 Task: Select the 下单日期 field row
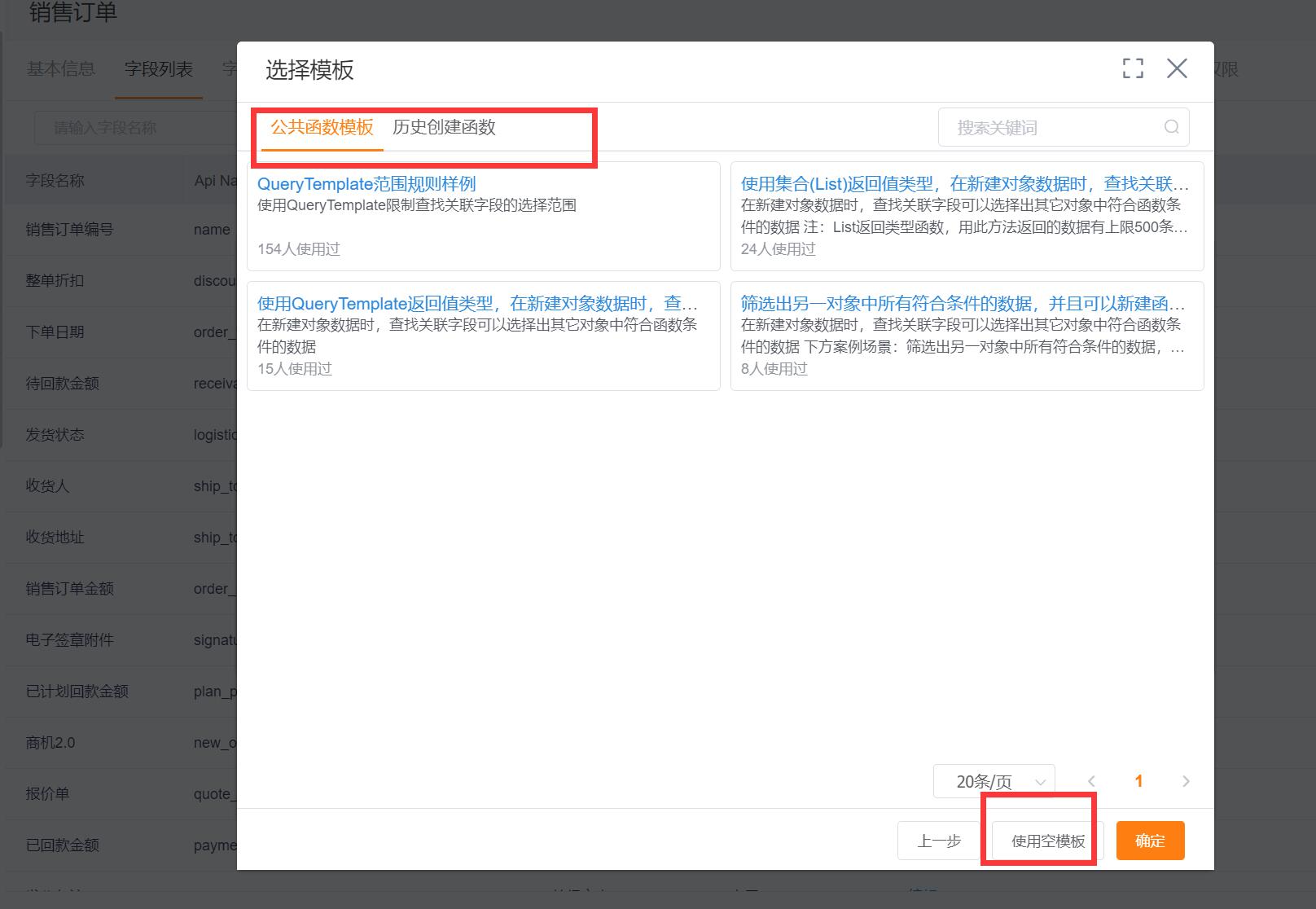[121, 332]
